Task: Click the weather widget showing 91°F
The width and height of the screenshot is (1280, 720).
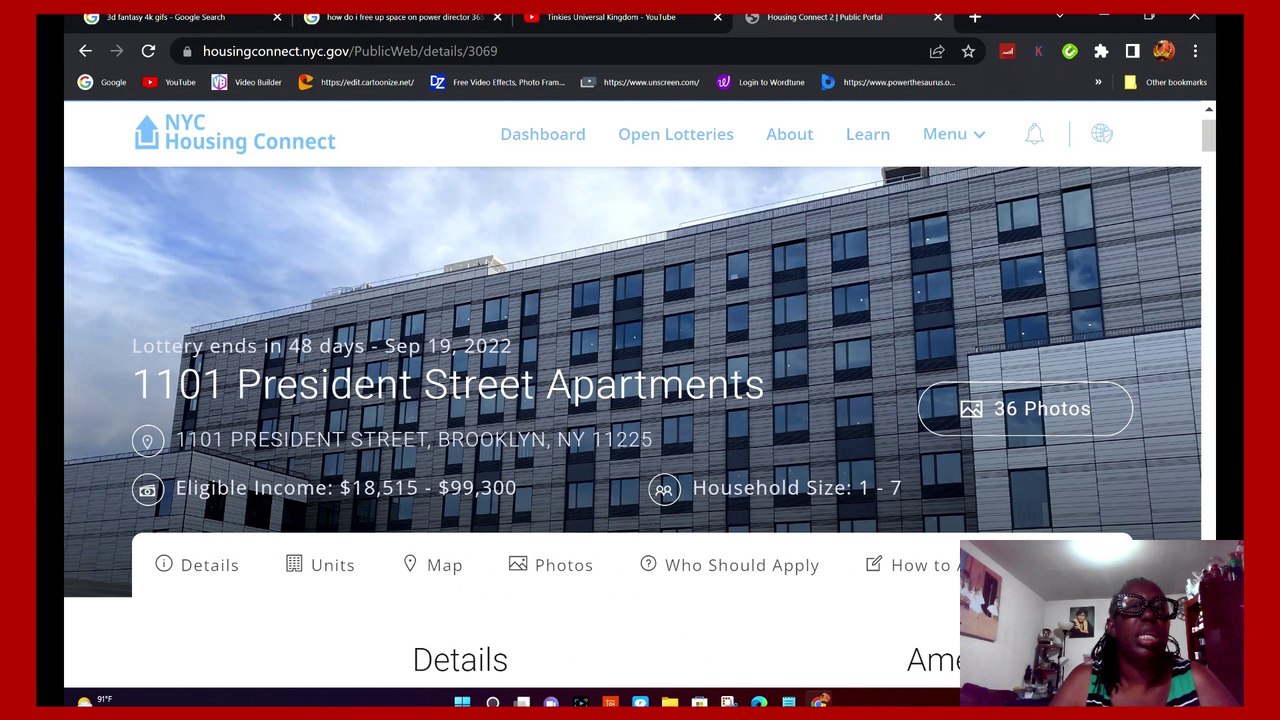Action: point(95,701)
